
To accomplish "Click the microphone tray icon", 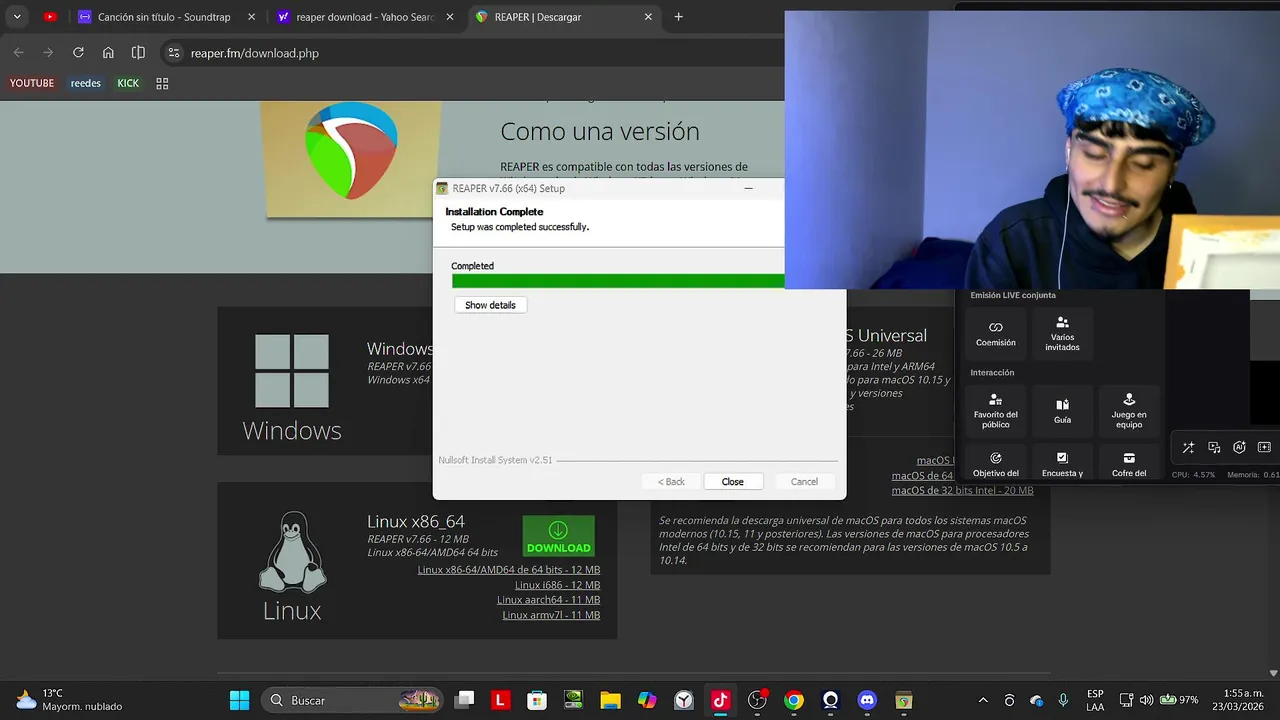I will tap(1063, 700).
